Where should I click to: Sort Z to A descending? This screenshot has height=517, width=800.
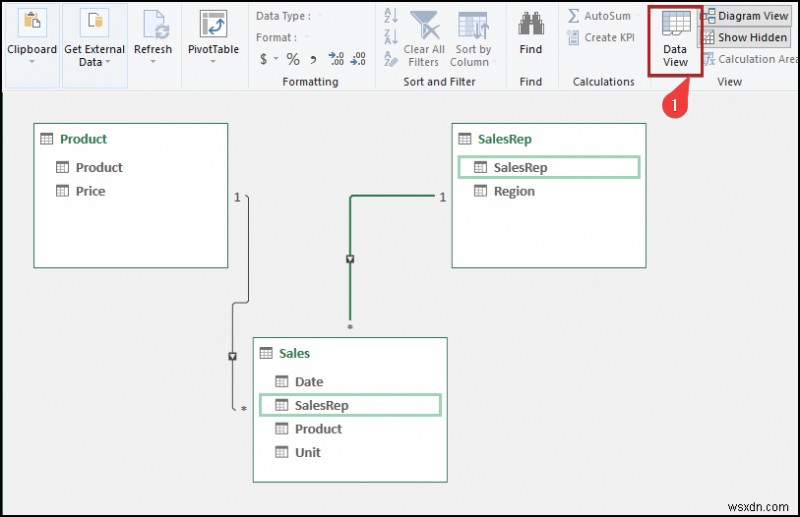[x=391, y=37]
